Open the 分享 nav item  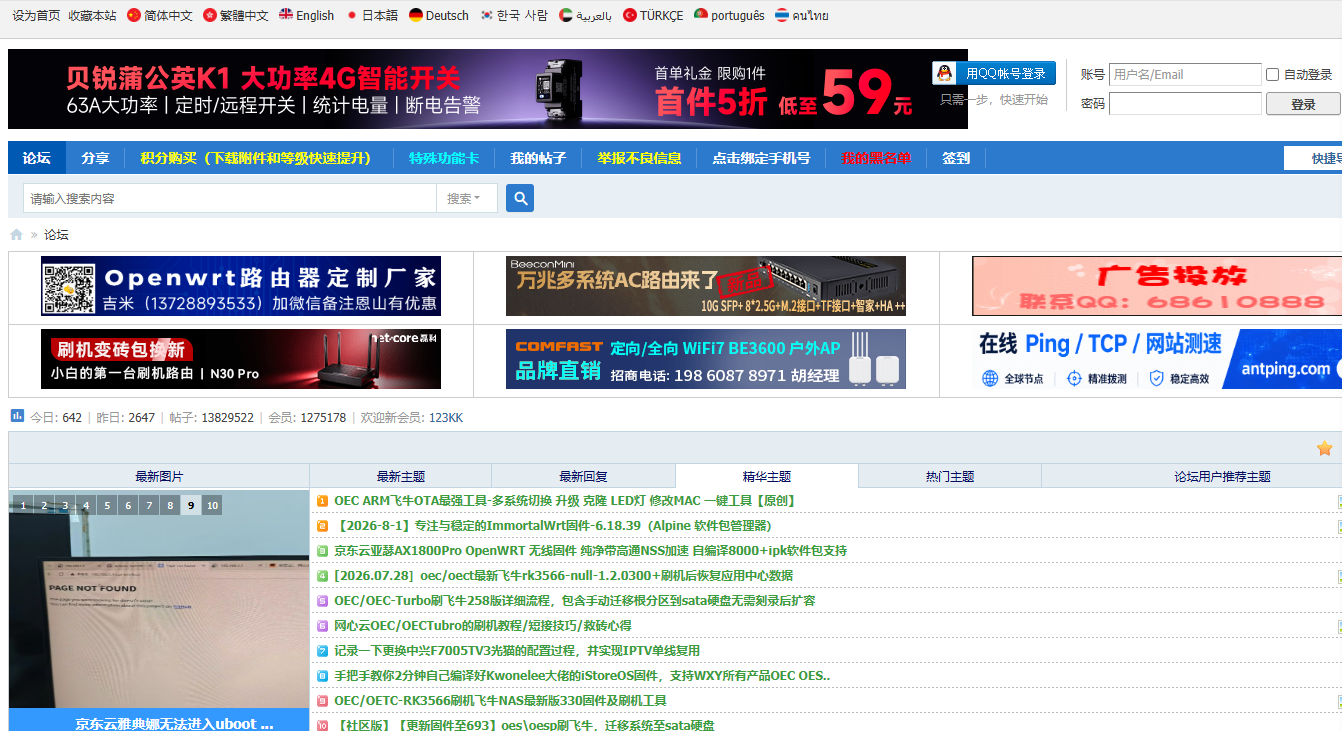(96, 158)
